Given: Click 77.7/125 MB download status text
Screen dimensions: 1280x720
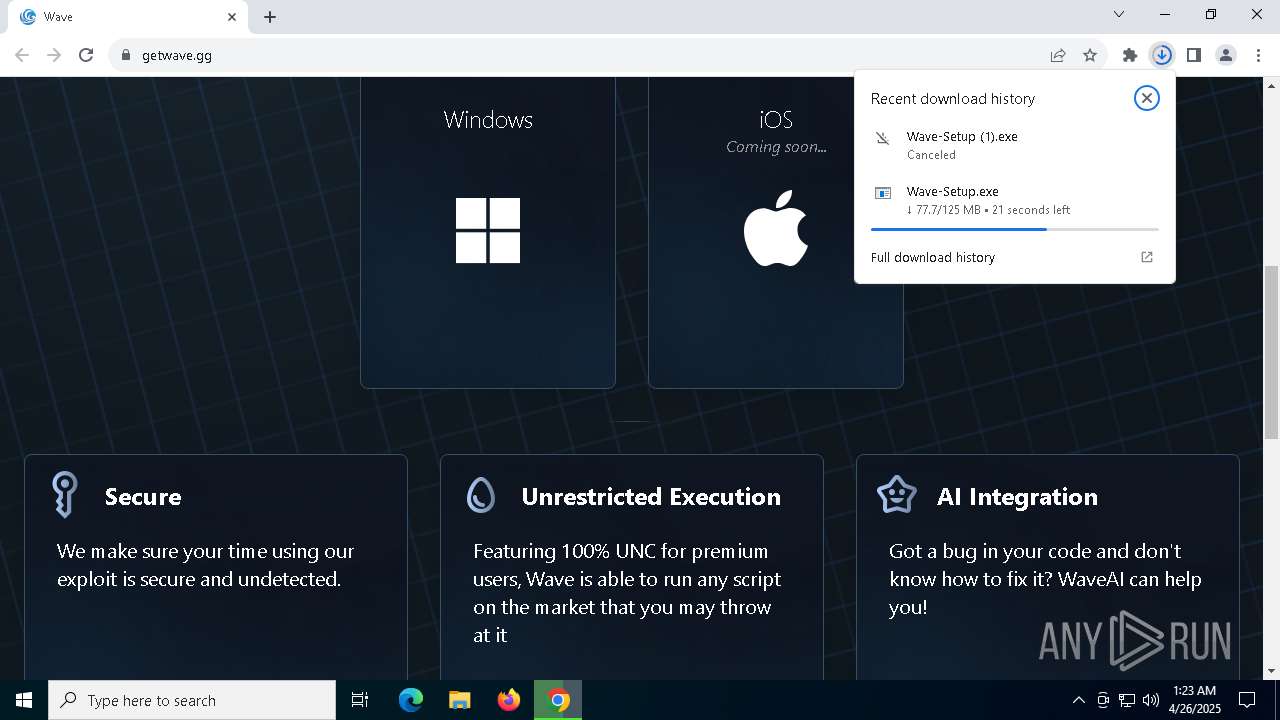Looking at the screenshot, I should (x=988, y=210).
